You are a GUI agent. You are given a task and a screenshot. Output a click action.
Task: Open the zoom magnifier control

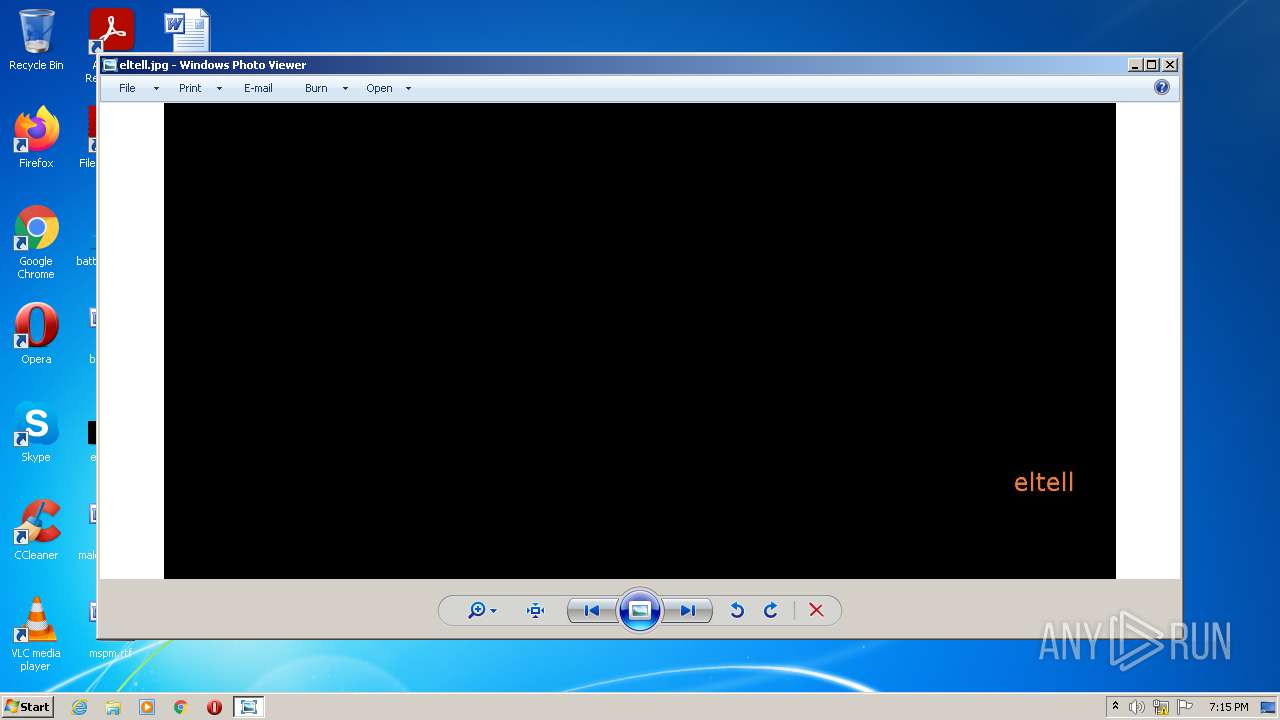coord(477,610)
